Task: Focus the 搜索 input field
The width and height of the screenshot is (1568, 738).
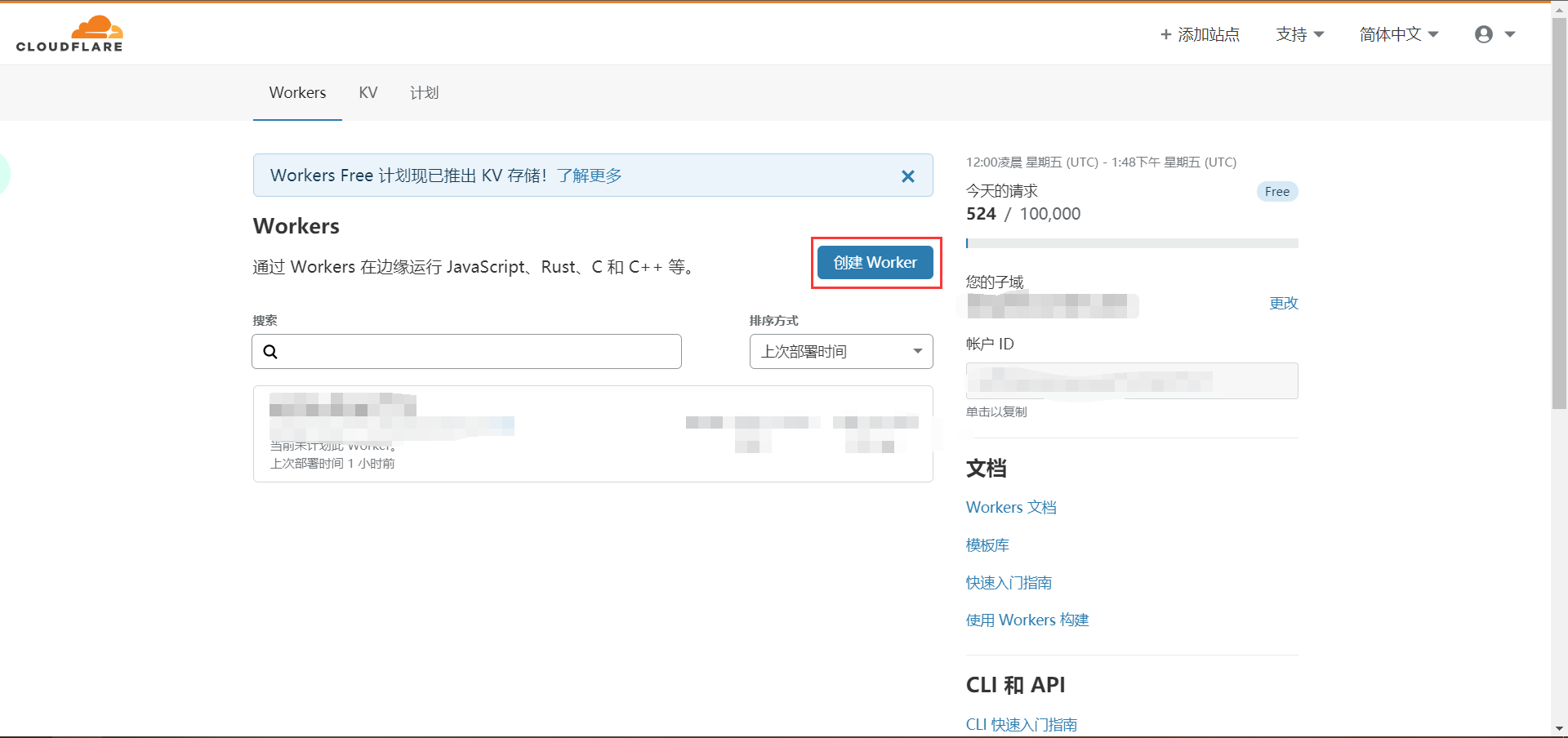Action: tap(466, 352)
